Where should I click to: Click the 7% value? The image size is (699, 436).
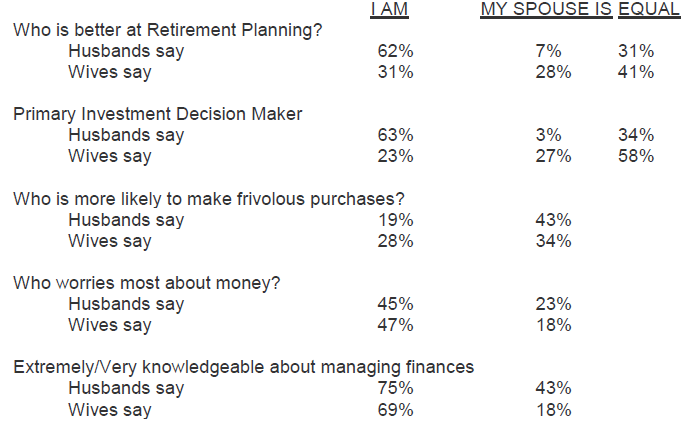coord(550,50)
